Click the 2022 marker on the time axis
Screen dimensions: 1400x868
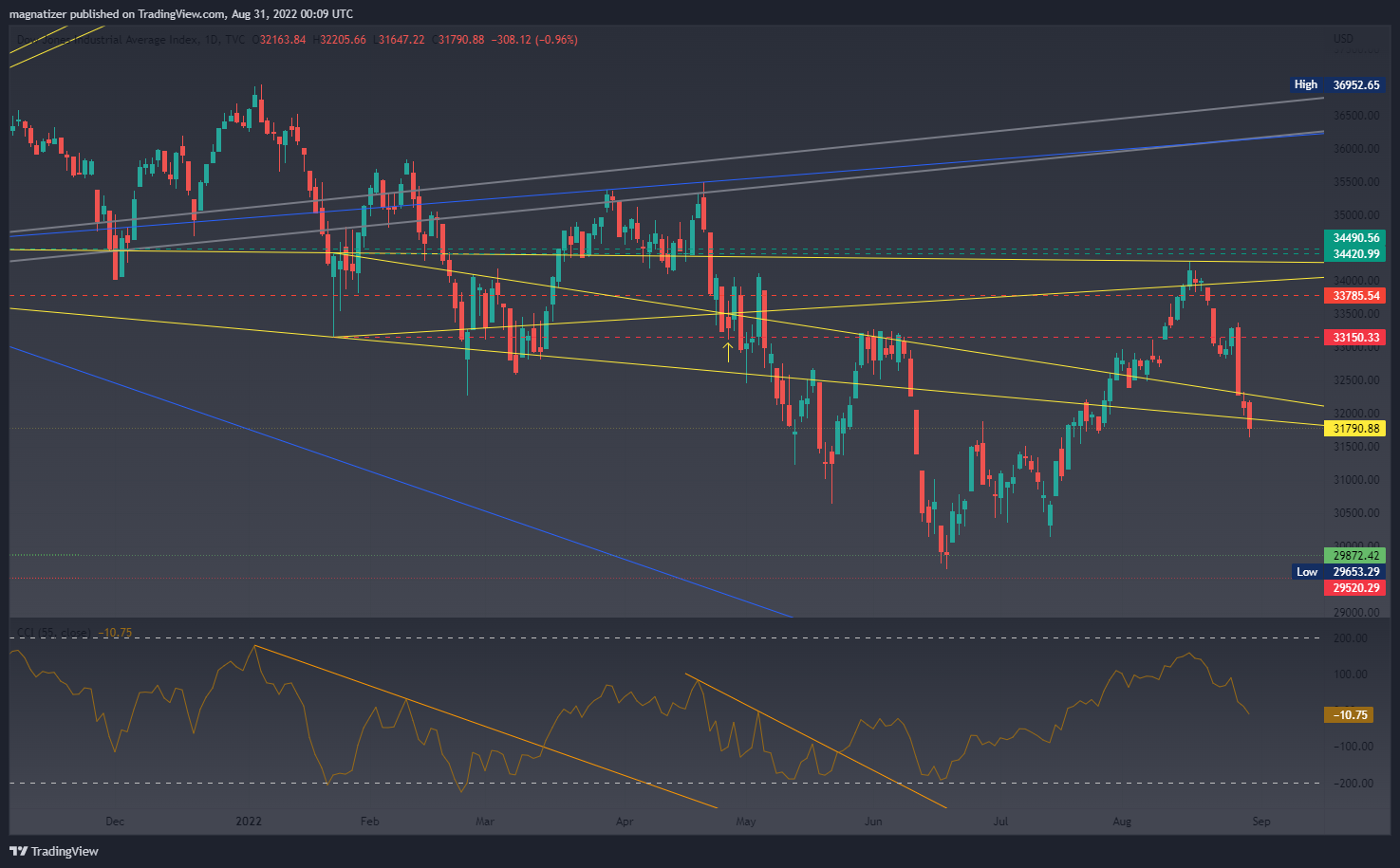coord(249,822)
